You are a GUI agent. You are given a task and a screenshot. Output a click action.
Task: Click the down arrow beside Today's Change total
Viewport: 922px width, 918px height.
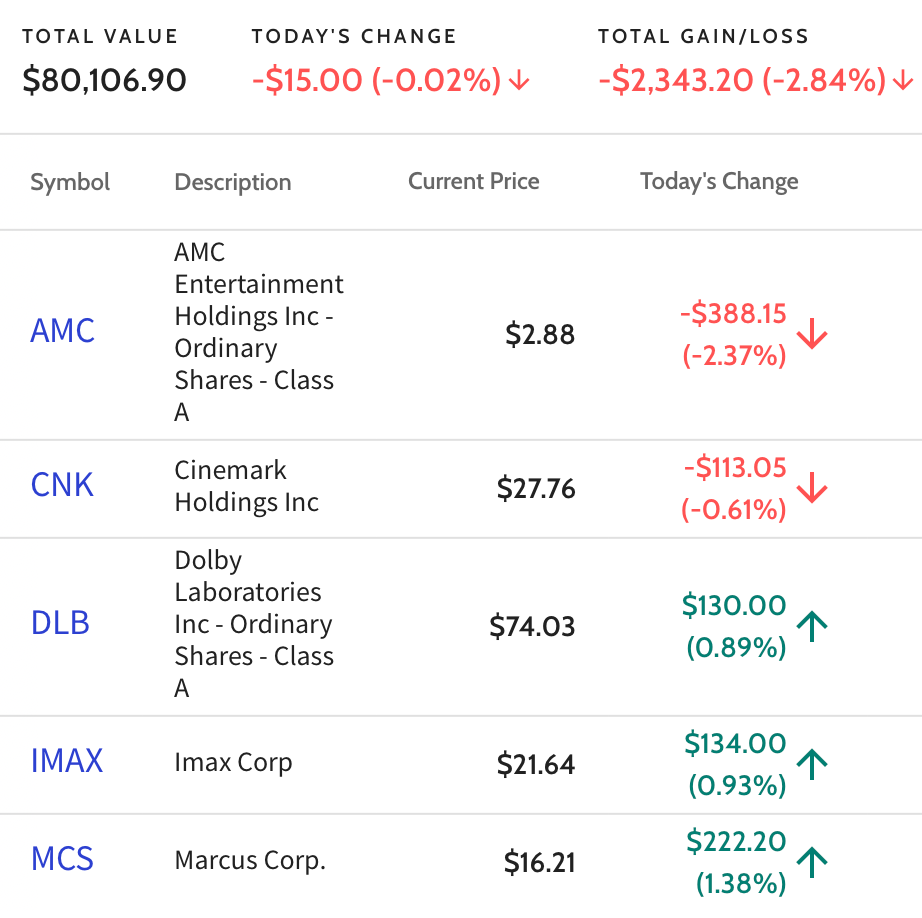[519, 80]
